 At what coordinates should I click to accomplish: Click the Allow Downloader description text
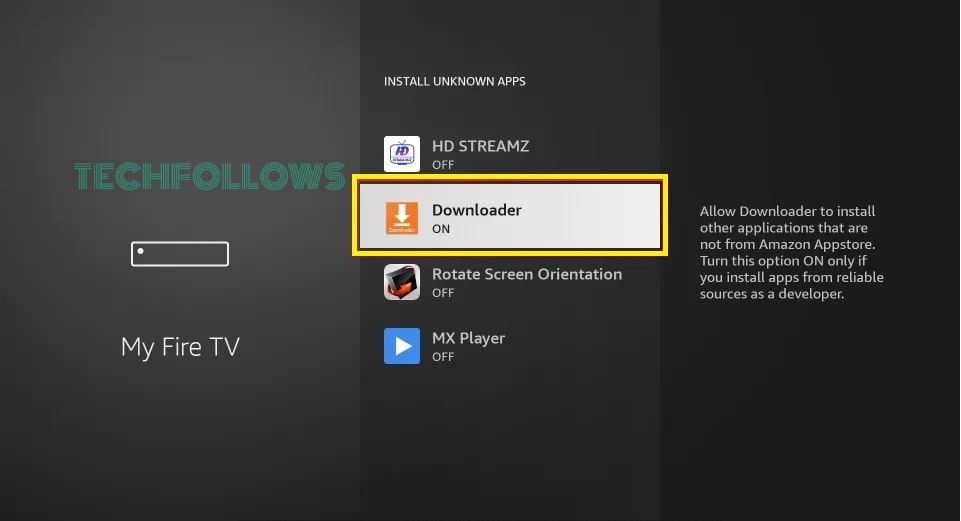pyautogui.click(x=791, y=253)
